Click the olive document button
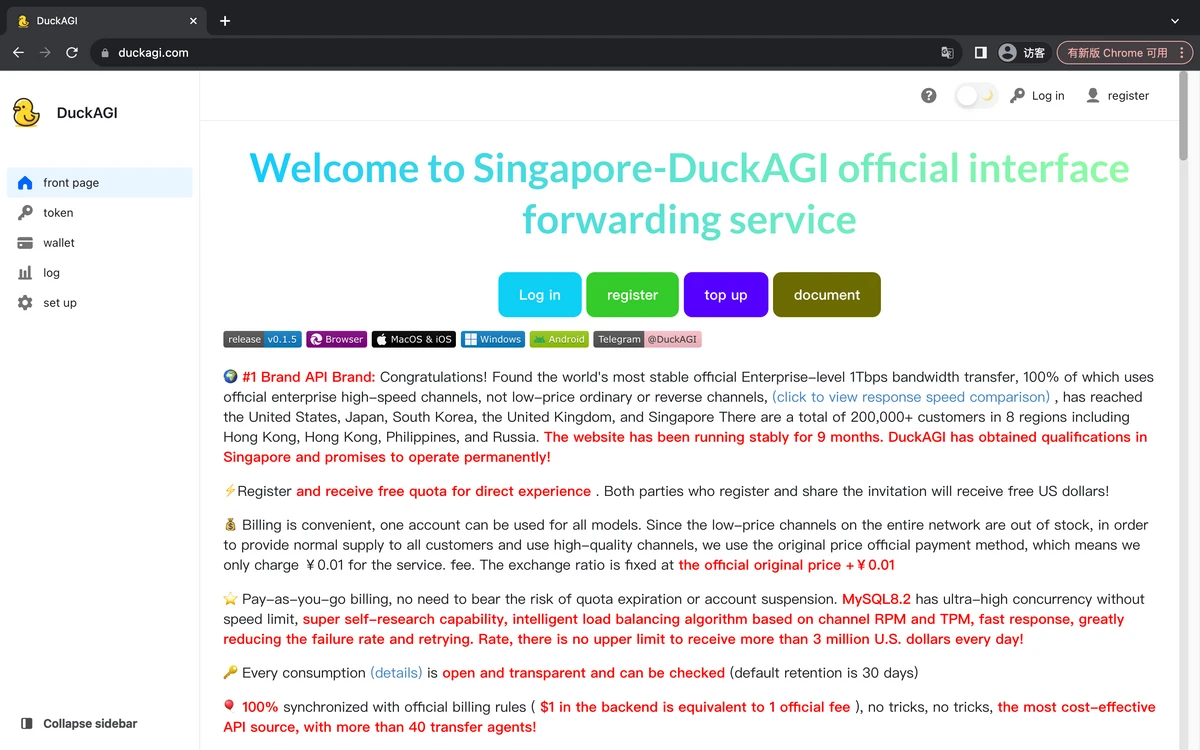Screen dimensions: 1200x750 pos(827,295)
